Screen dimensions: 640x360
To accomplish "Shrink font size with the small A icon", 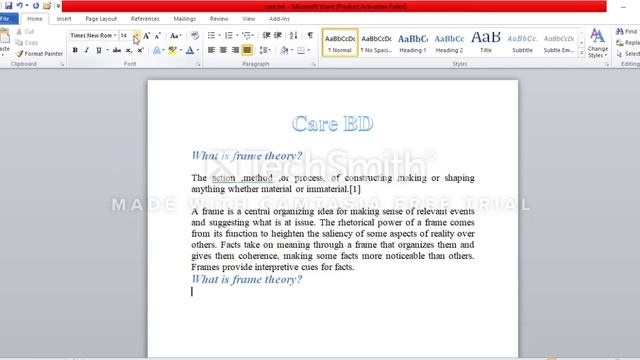I will (158, 36).
